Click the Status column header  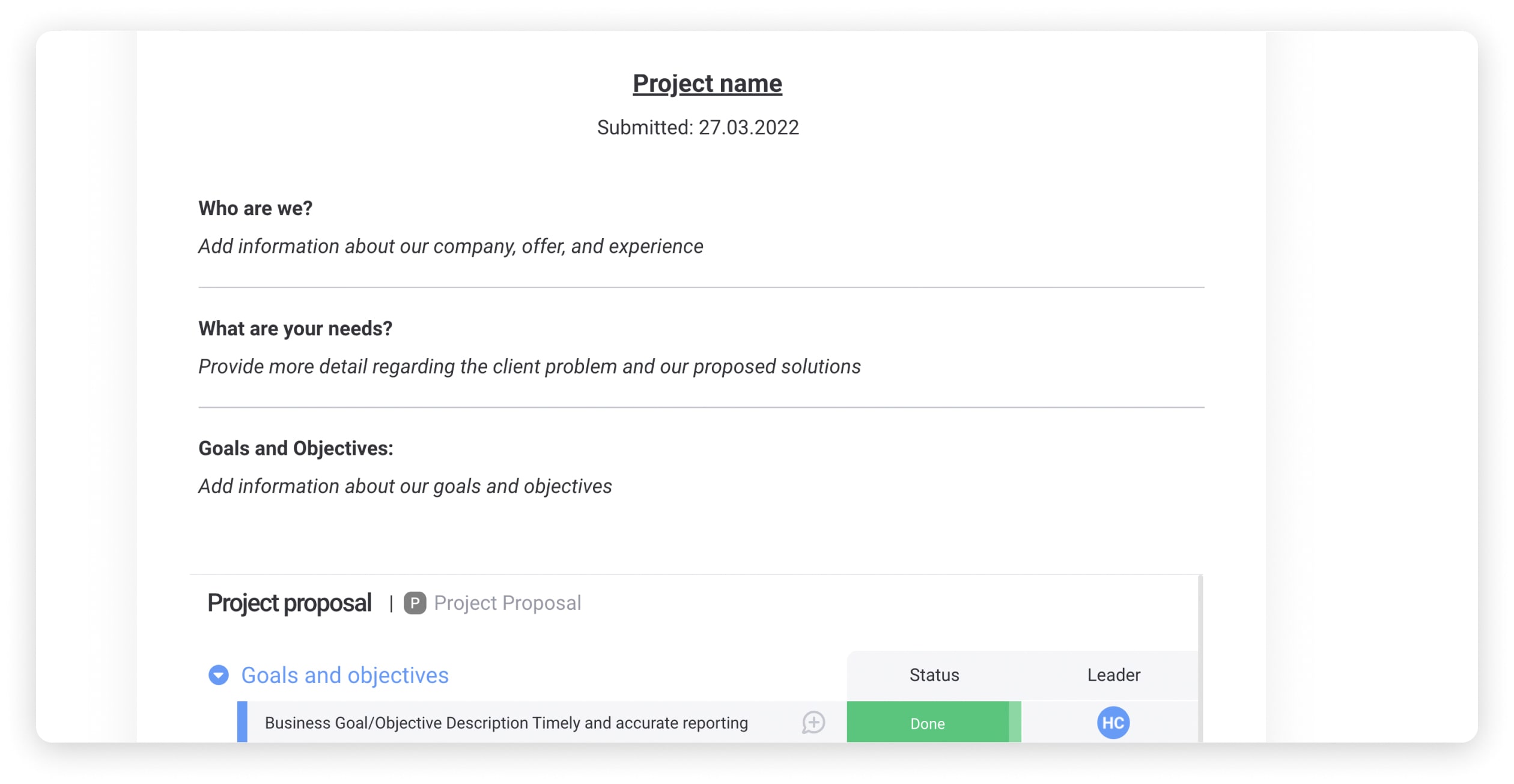coord(934,675)
